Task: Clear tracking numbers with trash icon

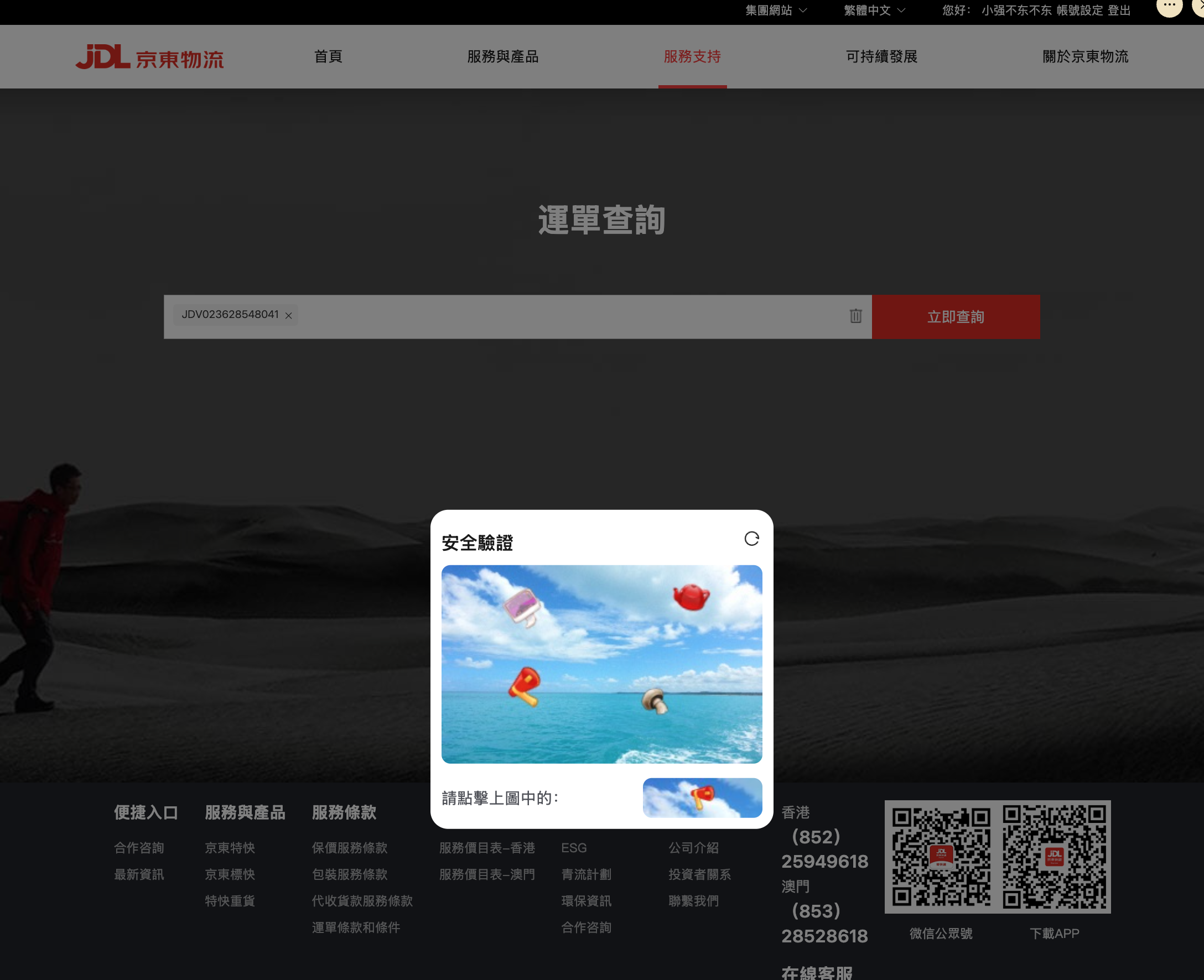Action: coord(855,316)
